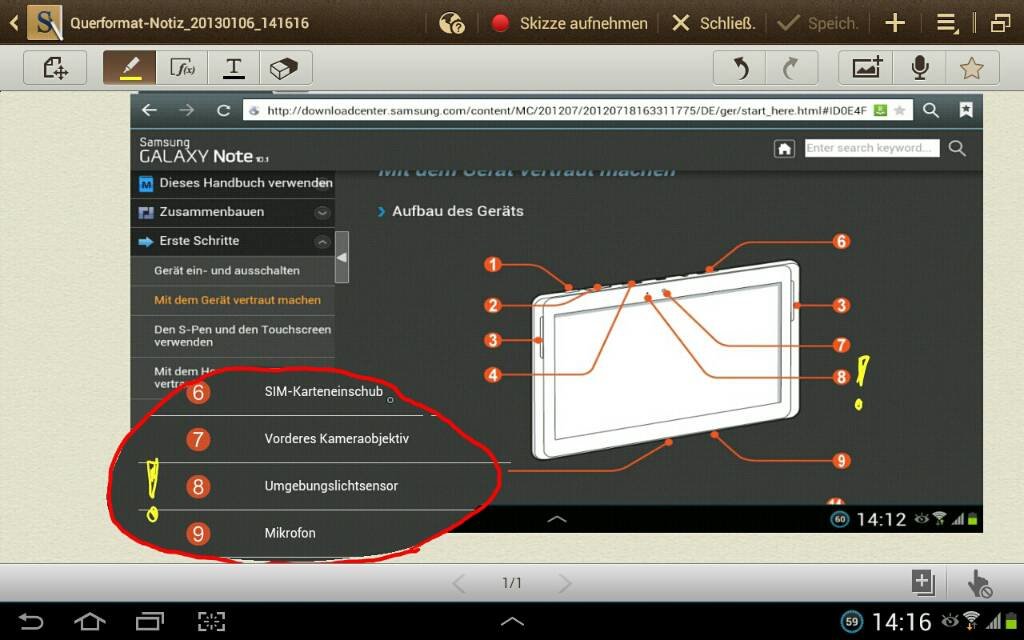
Task: Expand the mini apps tray chevron
Action: (512, 621)
